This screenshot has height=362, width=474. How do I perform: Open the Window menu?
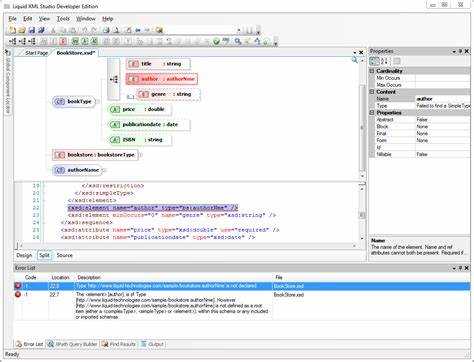86,19
